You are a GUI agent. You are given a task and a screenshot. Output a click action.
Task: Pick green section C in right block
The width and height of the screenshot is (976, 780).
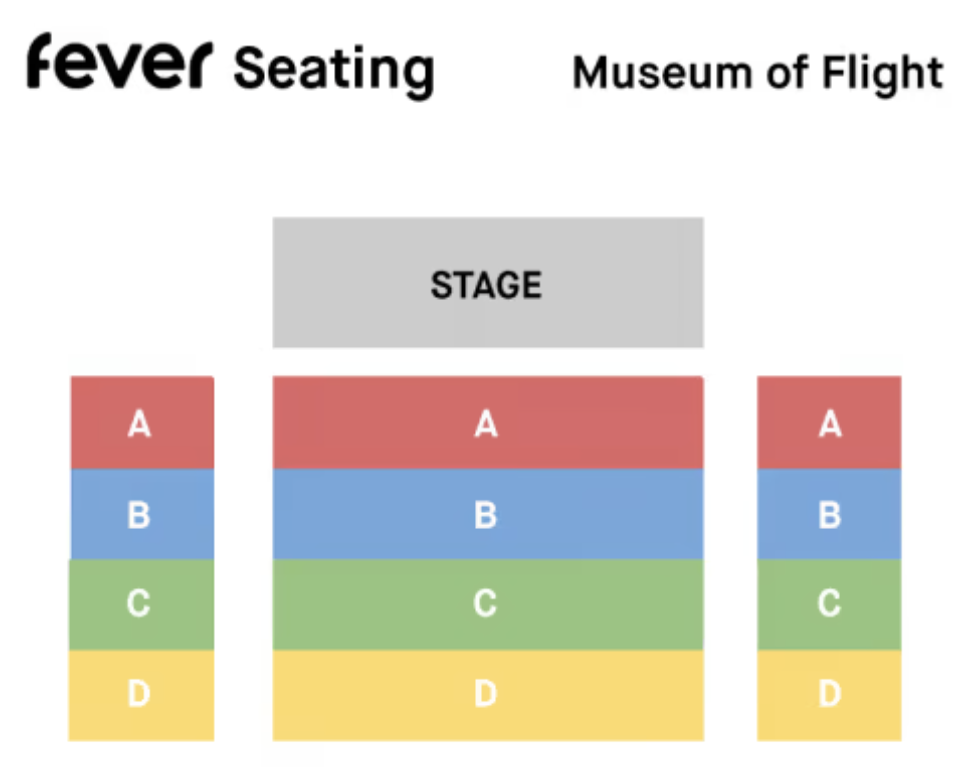(x=829, y=604)
